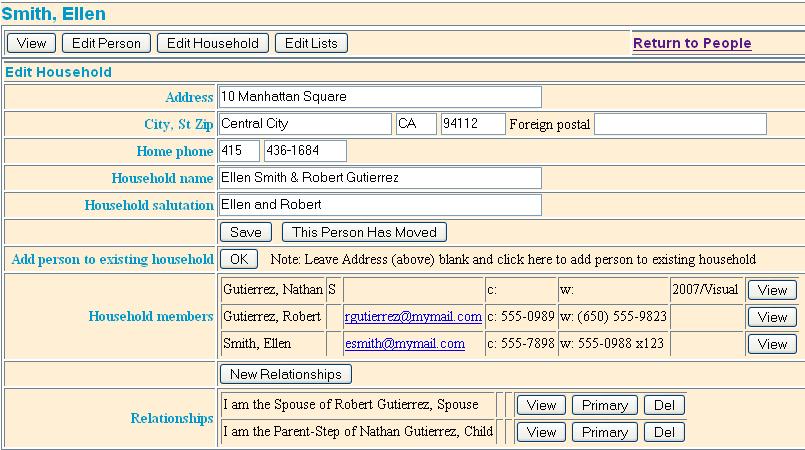Image resolution: width=805 pixels, height=450 pixels.
Task: Select the zip code field 94112
Action: coord(473,124)
